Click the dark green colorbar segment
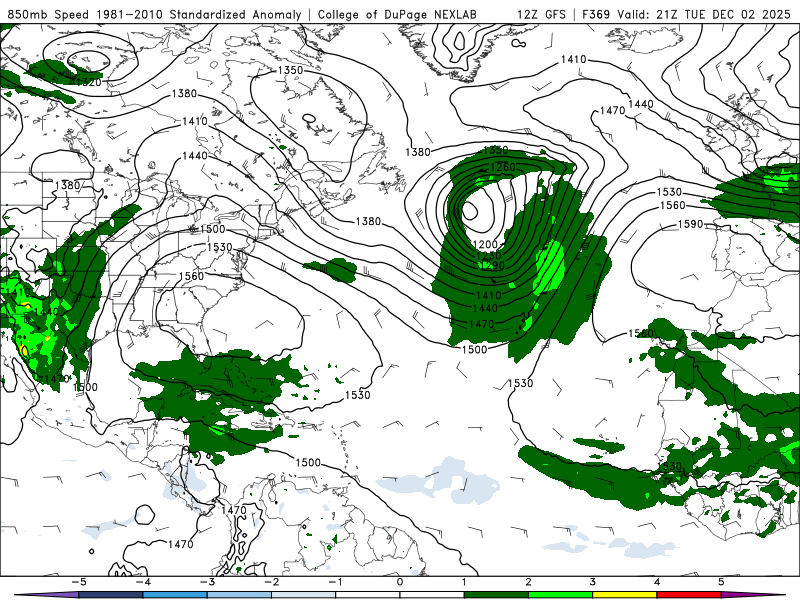The width and height of the screenshot is (800, 600). (x=496, y=595)
